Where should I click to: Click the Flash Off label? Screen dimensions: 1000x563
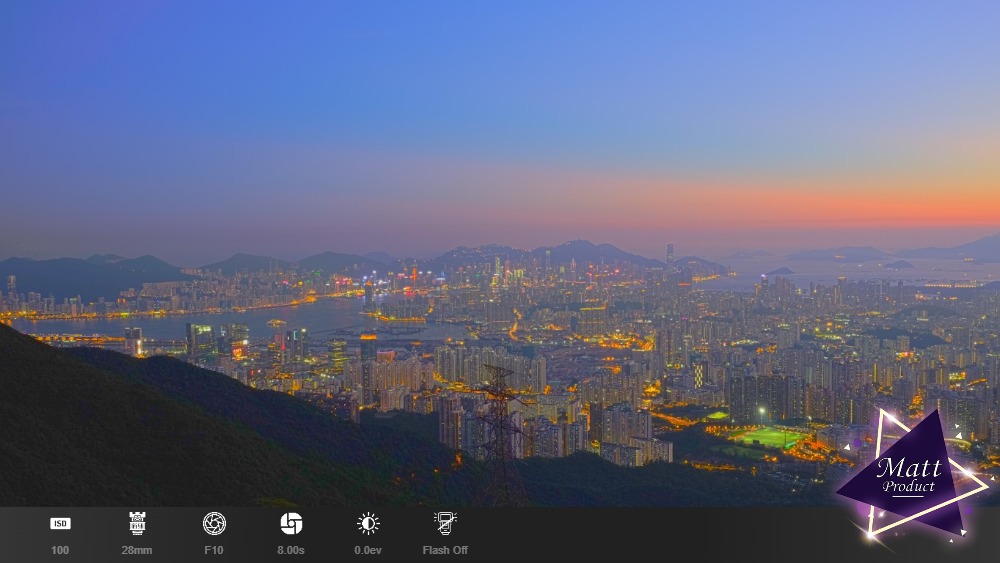coord(445,550)
